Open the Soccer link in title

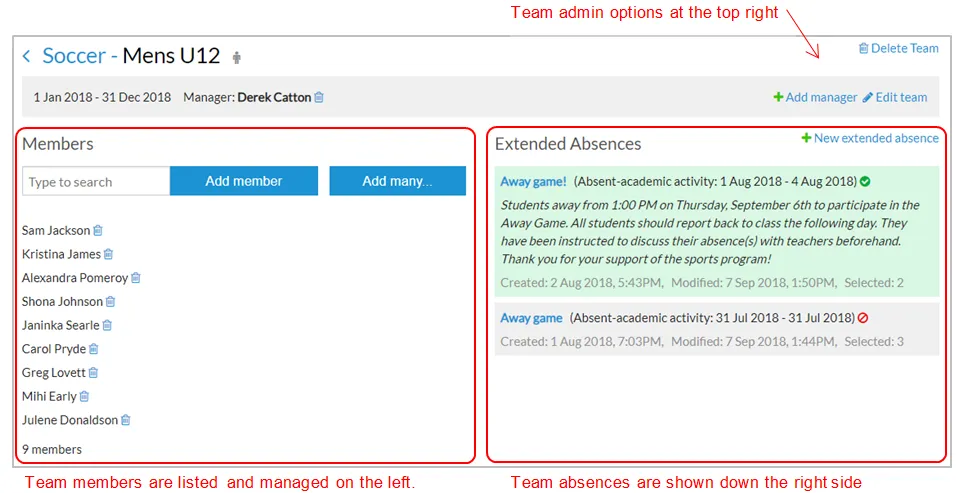click(x=73, y=55)
